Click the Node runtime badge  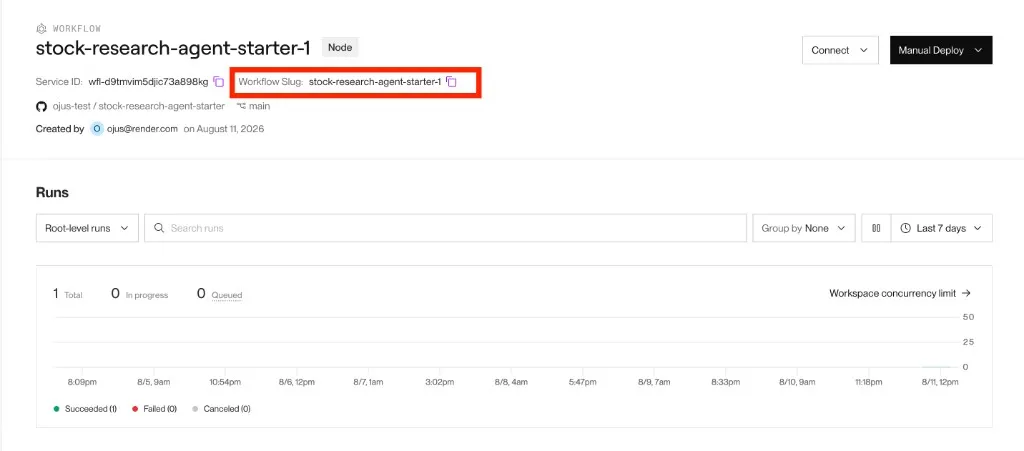pos(340,47)
